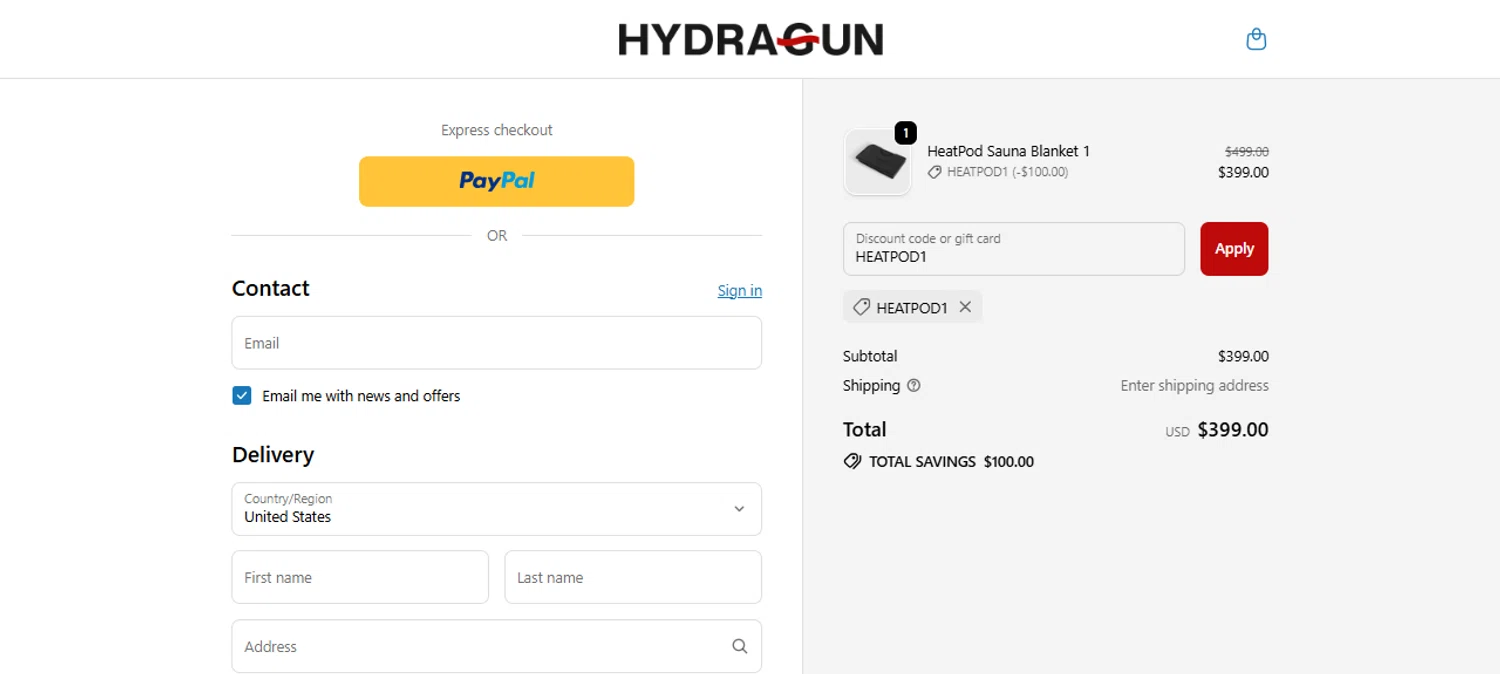Click the HeatPod Sauna Blanket 1 product name
The height and width of the screenshot is (674, 1500).
click(1008, 151)
